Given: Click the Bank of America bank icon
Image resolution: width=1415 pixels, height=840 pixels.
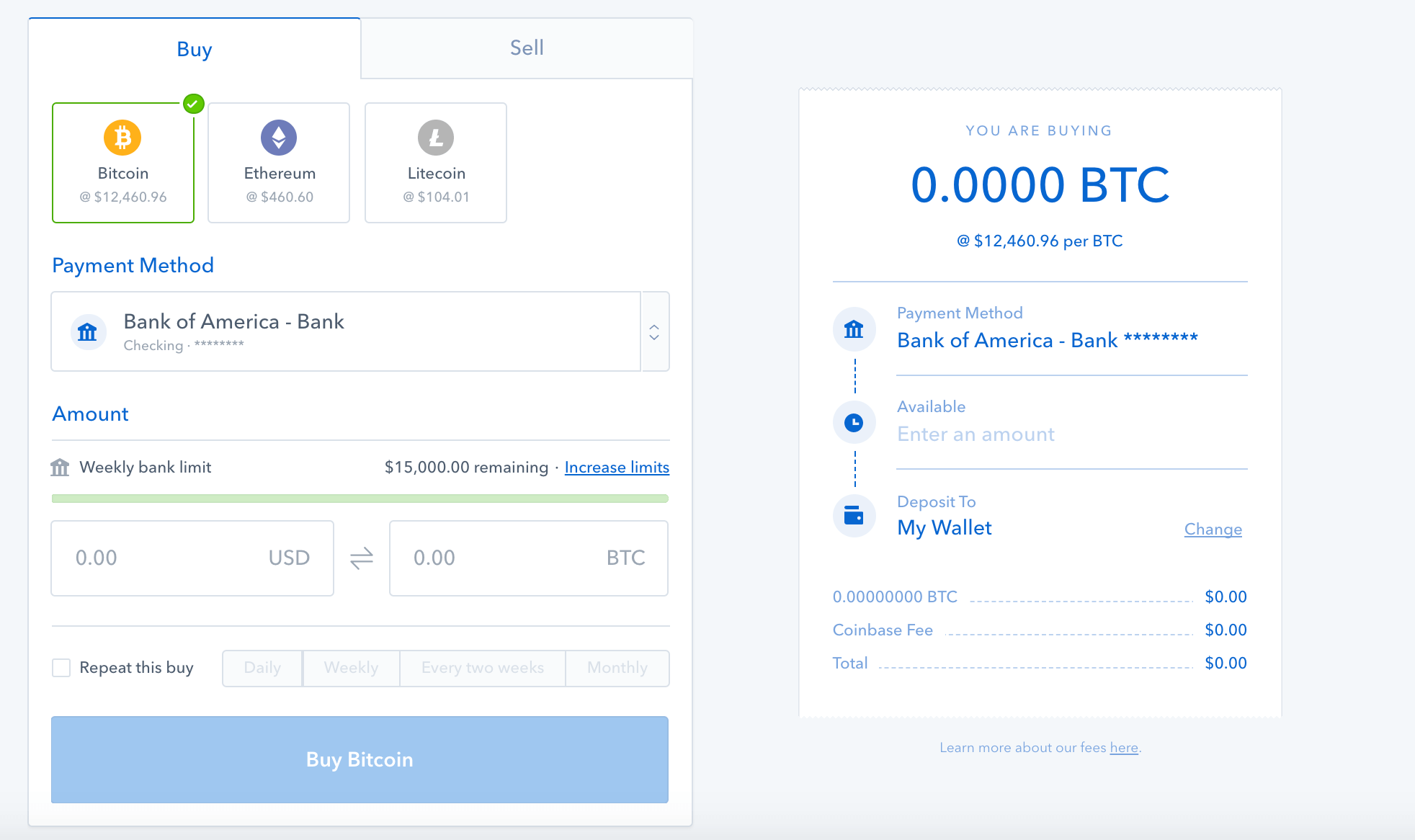Looking at the screenshot, I should (89, 331).
